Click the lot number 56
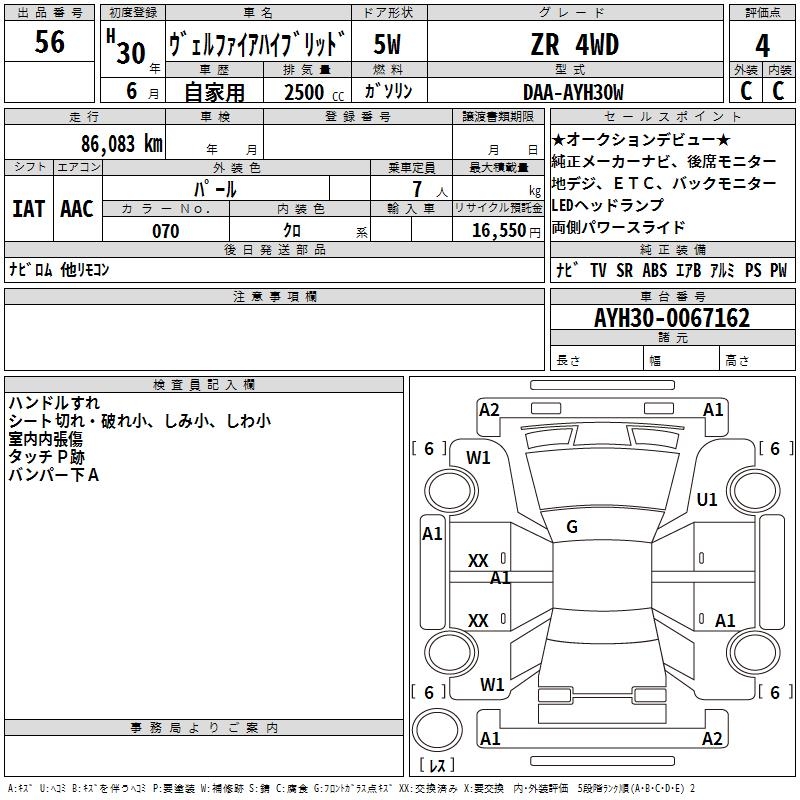 49,42
